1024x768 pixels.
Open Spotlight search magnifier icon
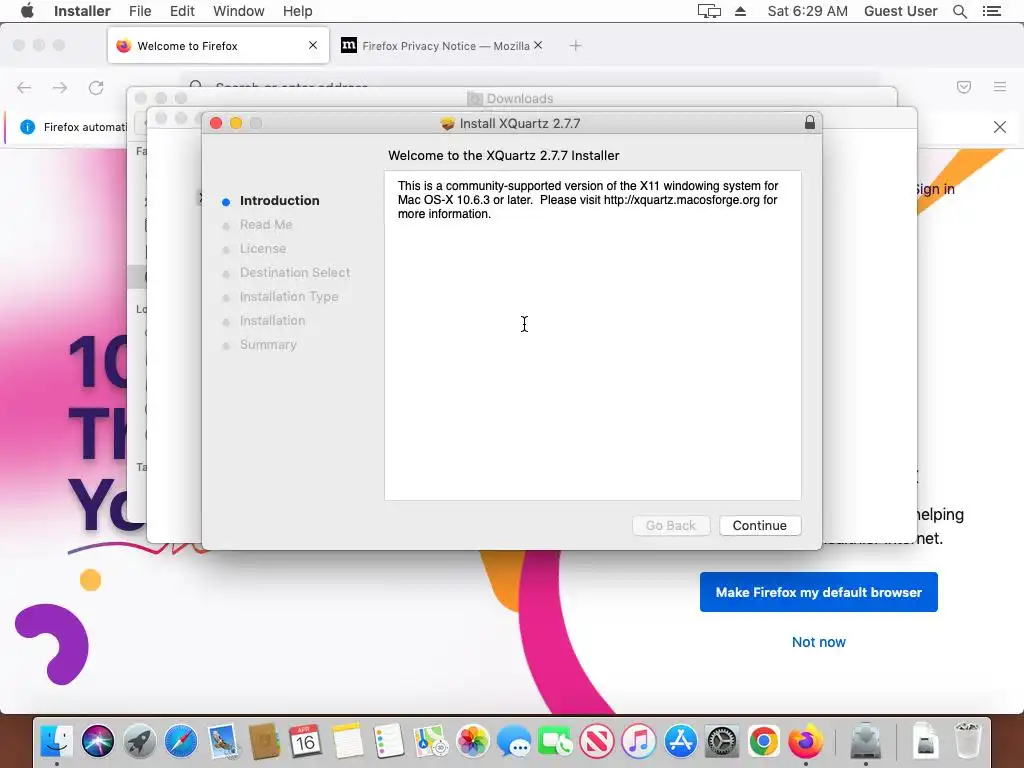(x=959, y=11)
